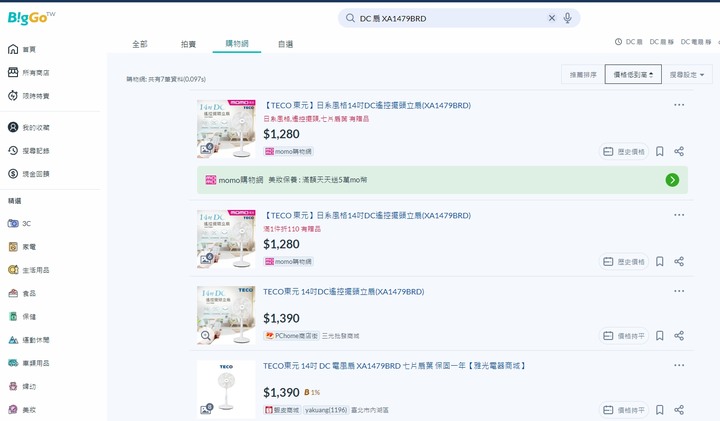Browse the 家電 category

point(22,247)
